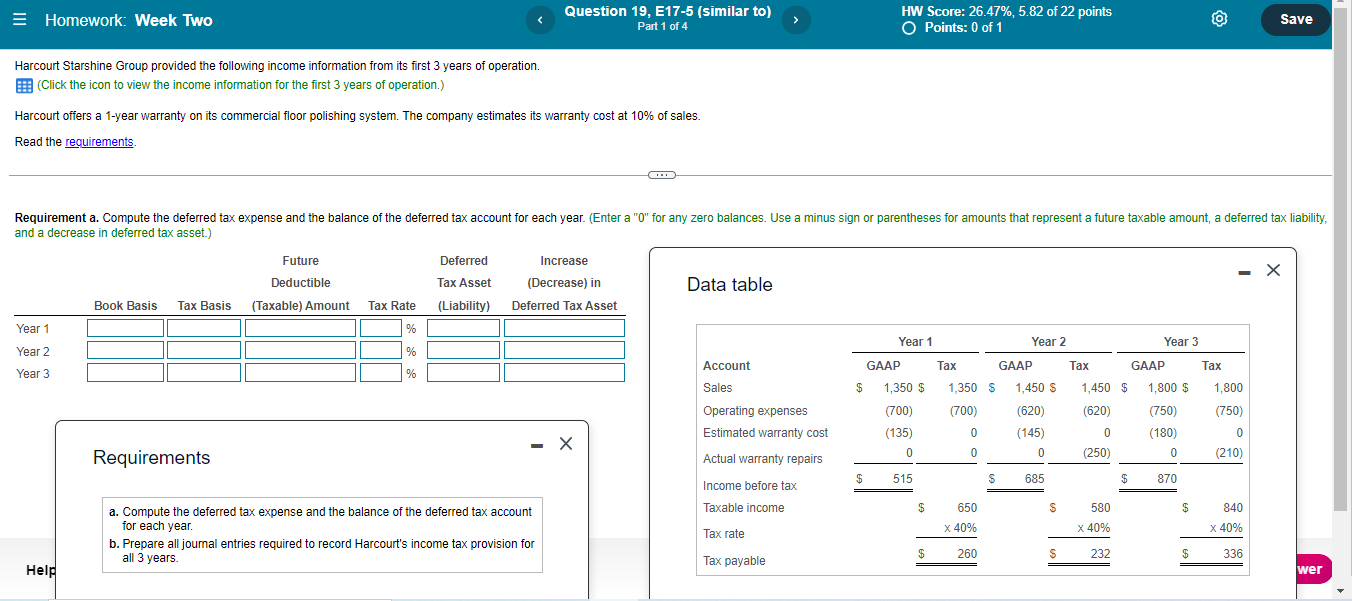Click Year 2 tax payable value 232
1352x601 pixels.
pos(1100,554)
